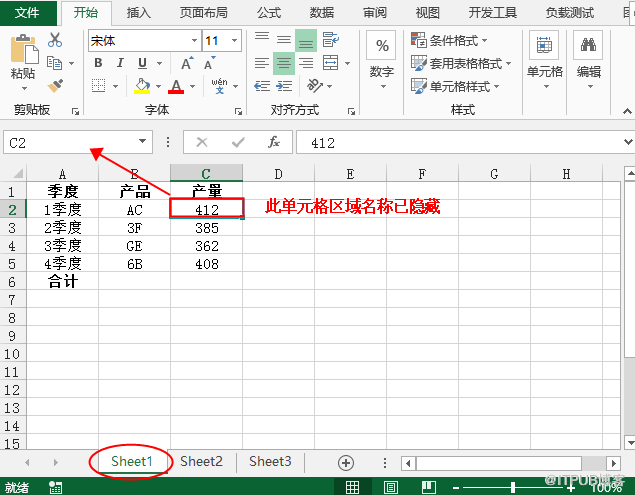The height and width of the screenshot is (495, 635).
Task: Toggle Italic formatting
Action: coord(120,63)
